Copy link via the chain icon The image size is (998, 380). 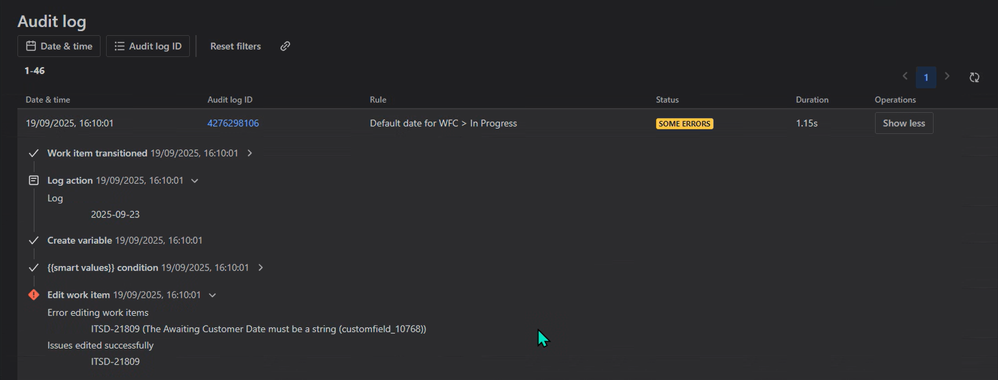click(x=285, y=46)
